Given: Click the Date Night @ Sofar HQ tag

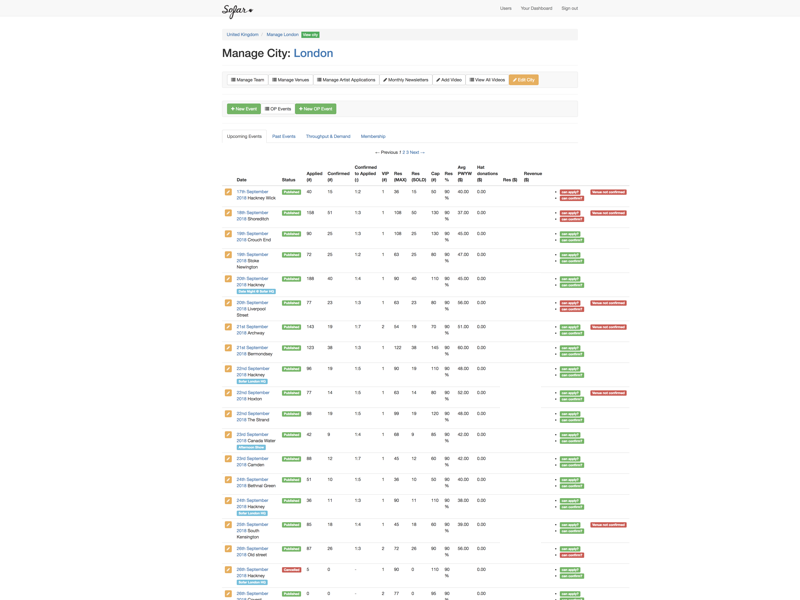Looking at the screenshot, I should pyautogui.click(x=256, y=291).
